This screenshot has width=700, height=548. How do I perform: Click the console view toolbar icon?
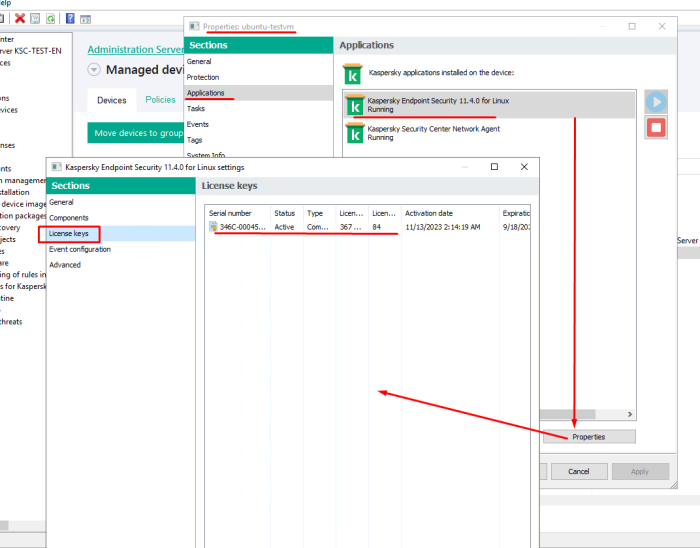[x=85, y=19]
